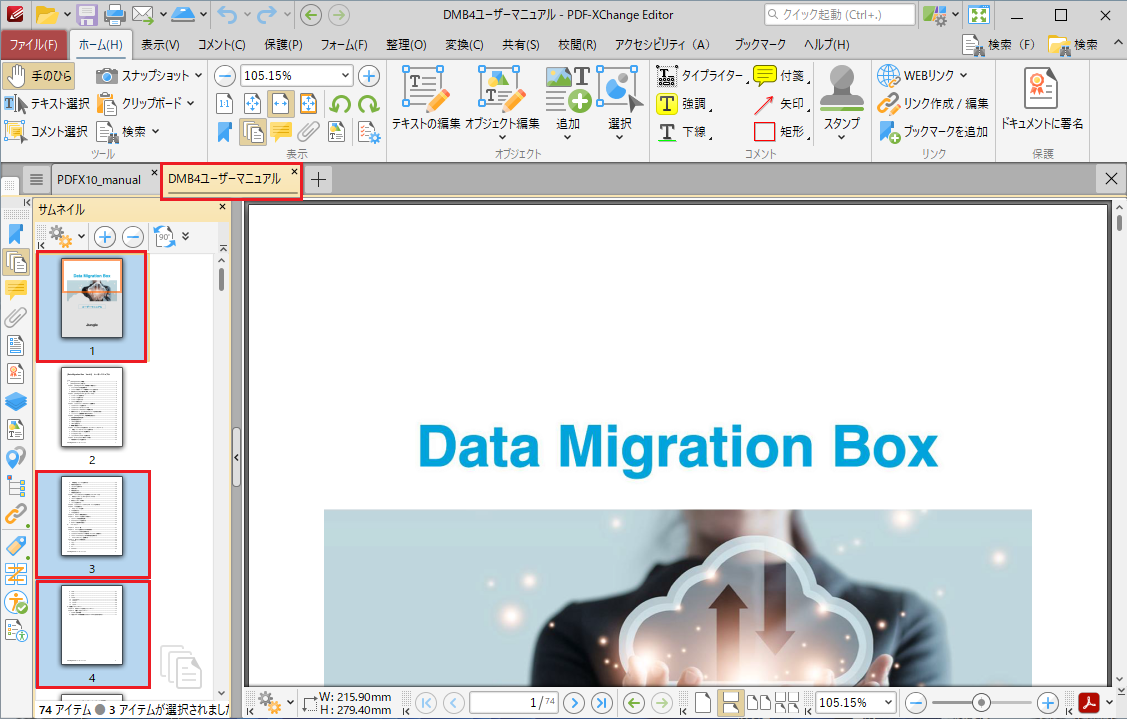Click the redo arrow in the title bar
Image resolution: width=1127 pixels, height=719 pixels.
click(267, 14)
